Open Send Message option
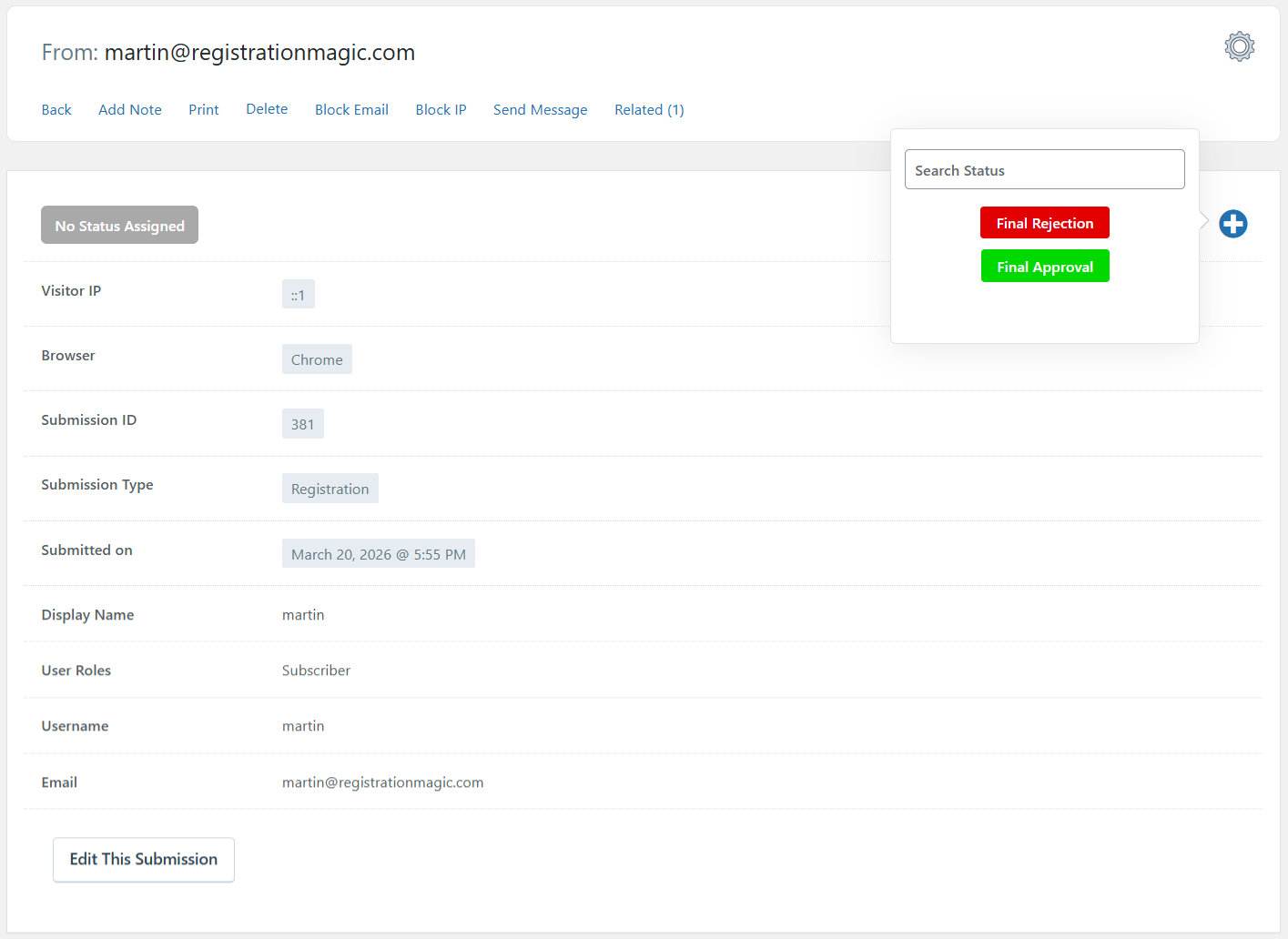1288x939 pixels. coord(540,110)
